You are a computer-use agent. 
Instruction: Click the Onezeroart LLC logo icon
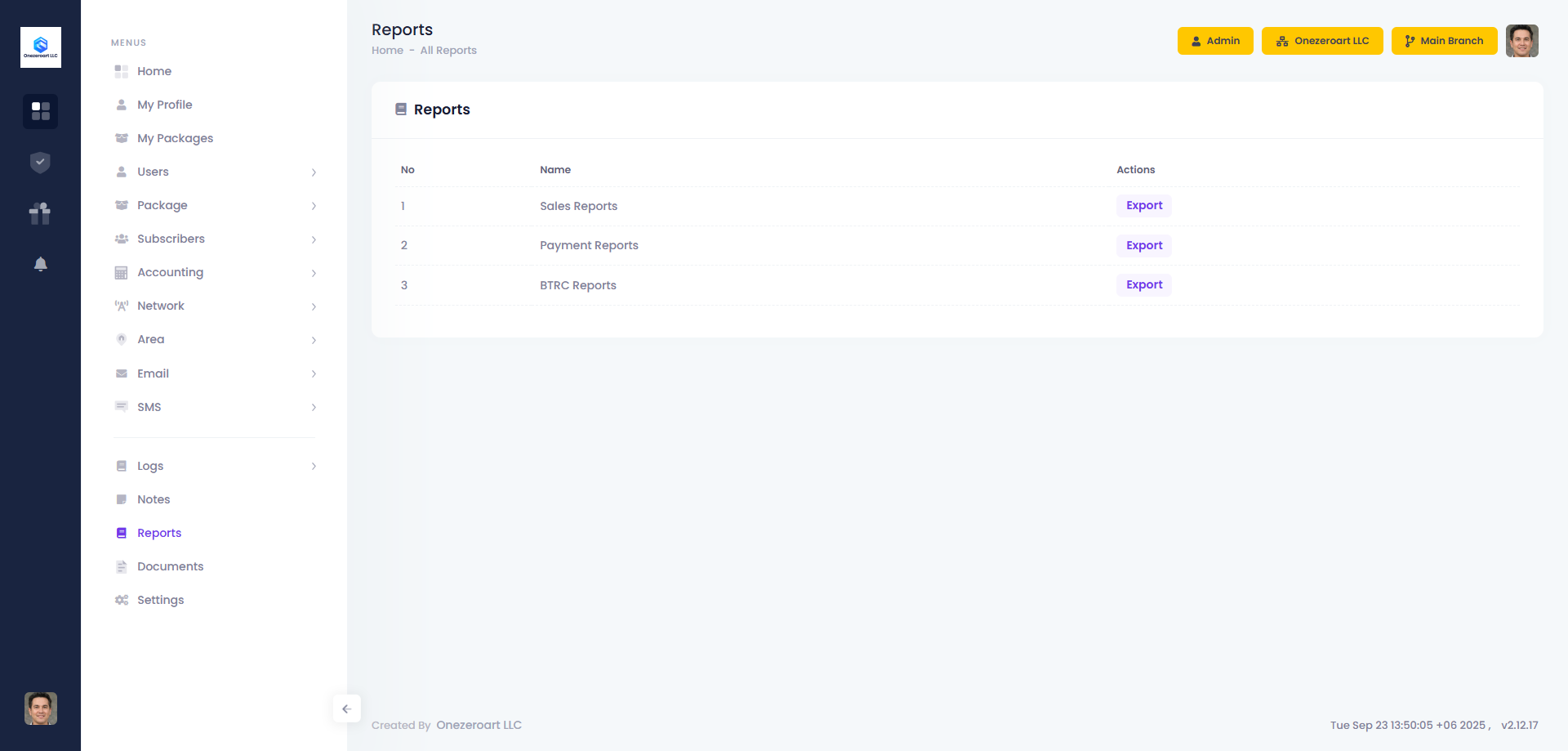(x=40, y=47)
